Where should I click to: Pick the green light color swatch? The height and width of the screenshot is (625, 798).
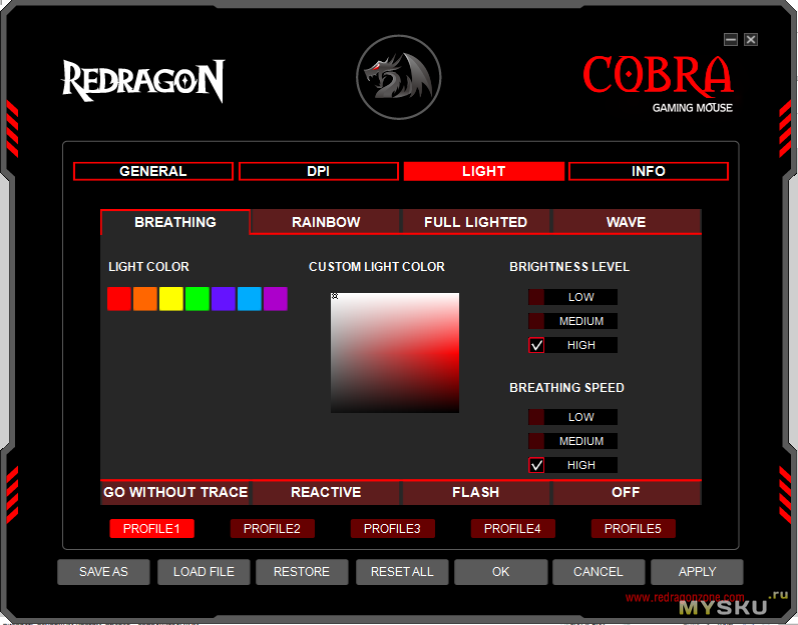coord(197,299)
